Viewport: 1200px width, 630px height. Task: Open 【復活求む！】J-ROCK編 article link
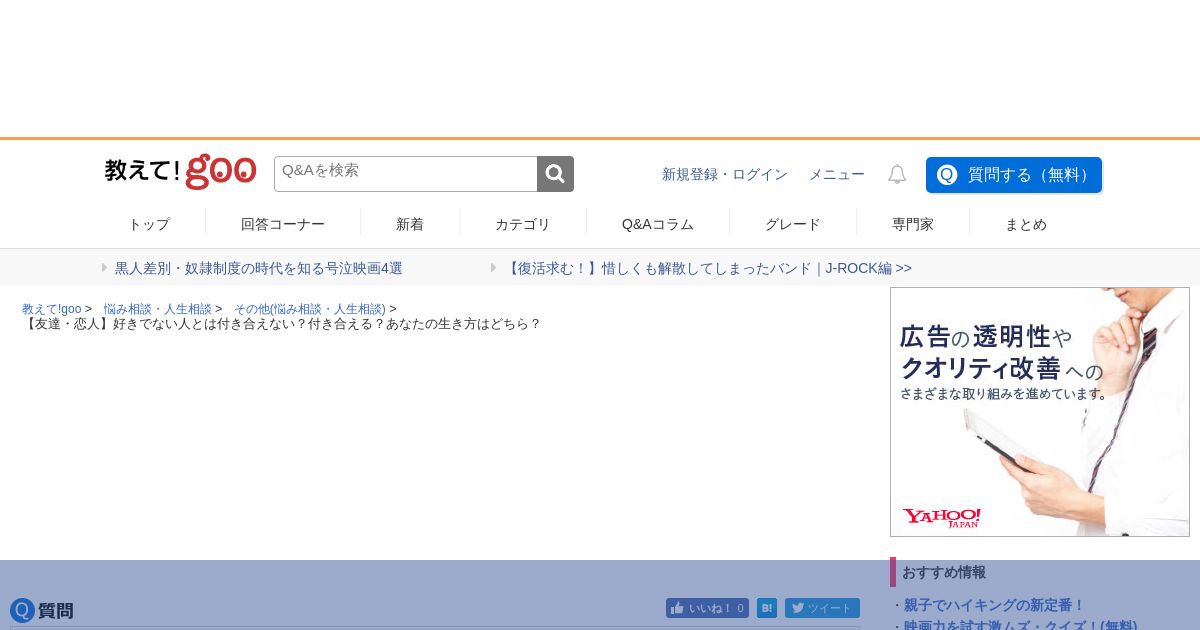pos(708,268)
